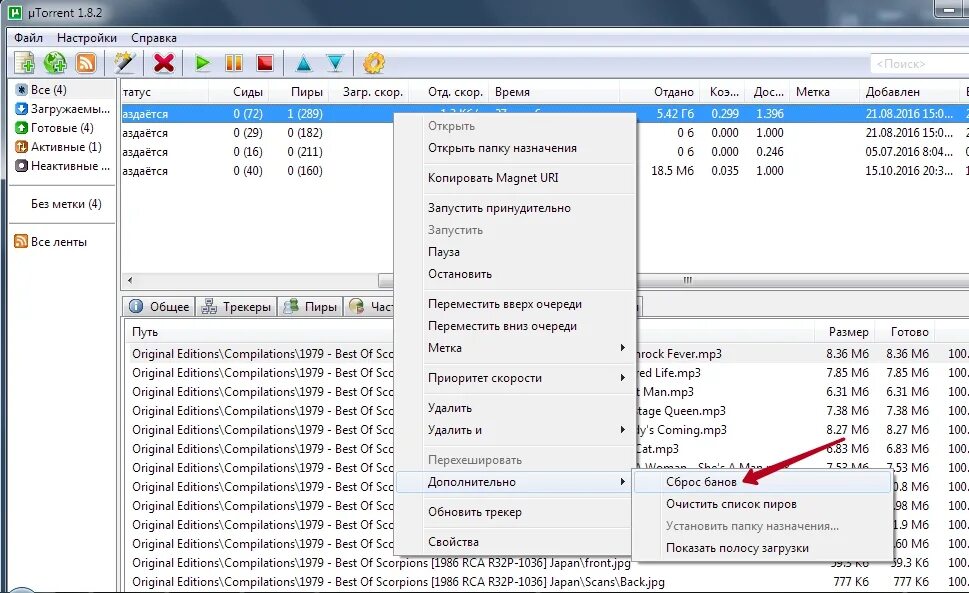This screenshot has width=969, height=593.
Task: Choose Переместить вниз очереди entry
Action: click(x=515, y=326)
